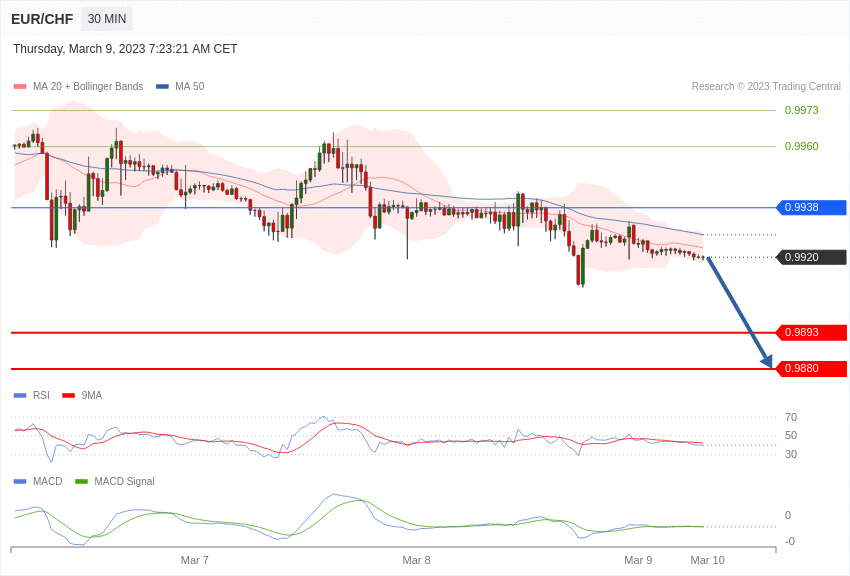This screenshot has height=576, width=850.
Task: Click the RSI 70 axis value
Action: tap(791, 417)
